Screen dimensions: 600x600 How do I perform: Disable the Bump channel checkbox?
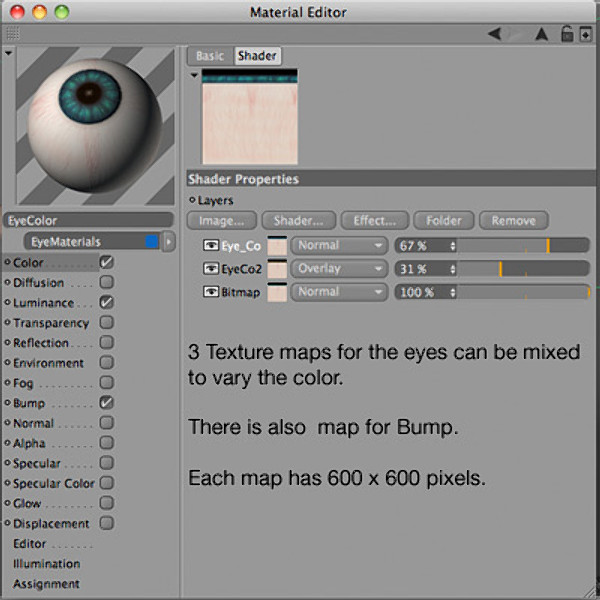(x=106, y=403)
